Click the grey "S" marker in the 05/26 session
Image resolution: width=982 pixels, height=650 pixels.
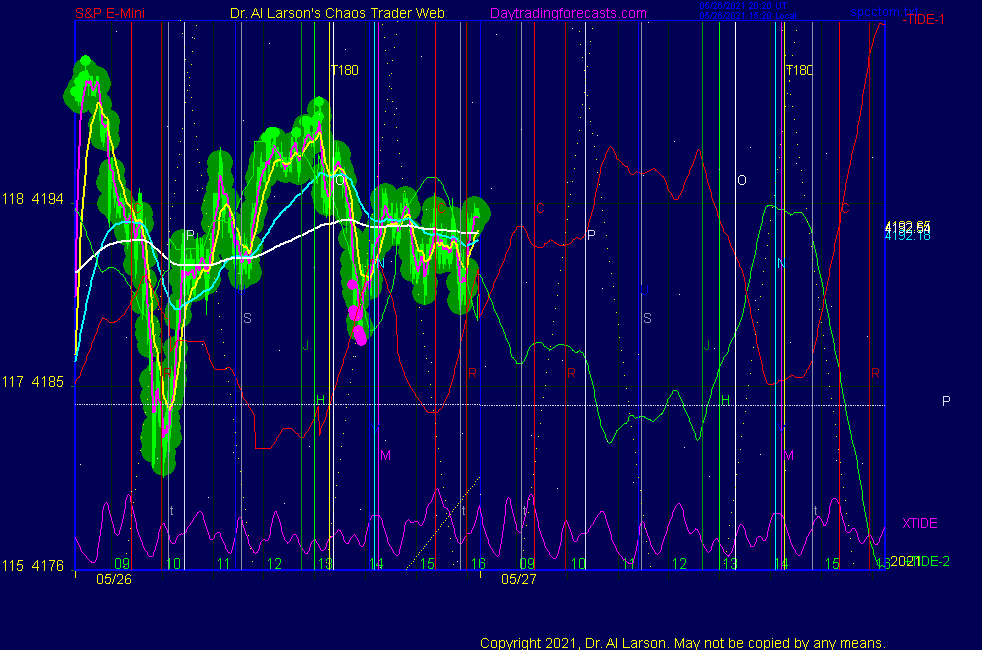247,318
